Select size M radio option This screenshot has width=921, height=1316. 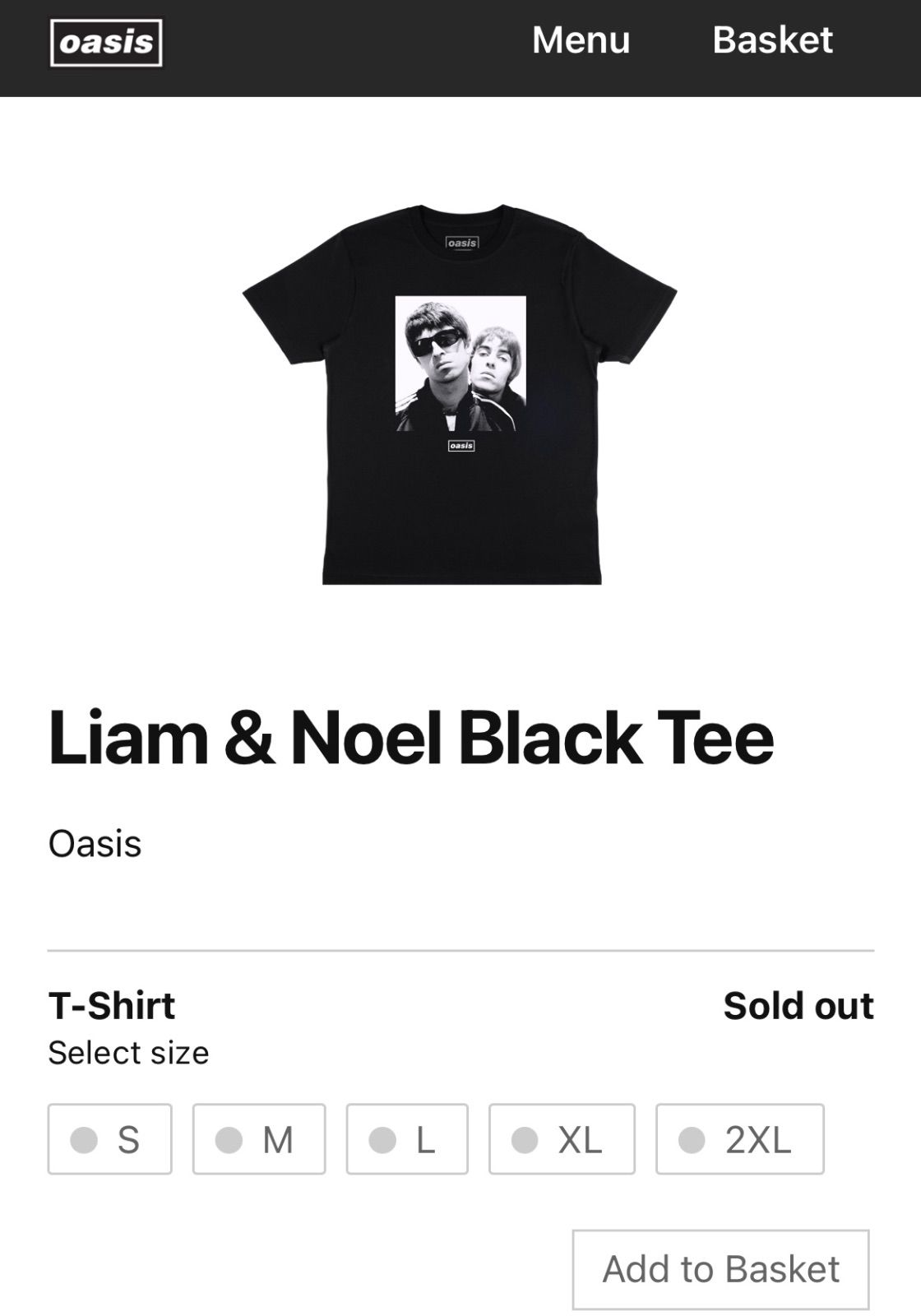click(258, 1139)
